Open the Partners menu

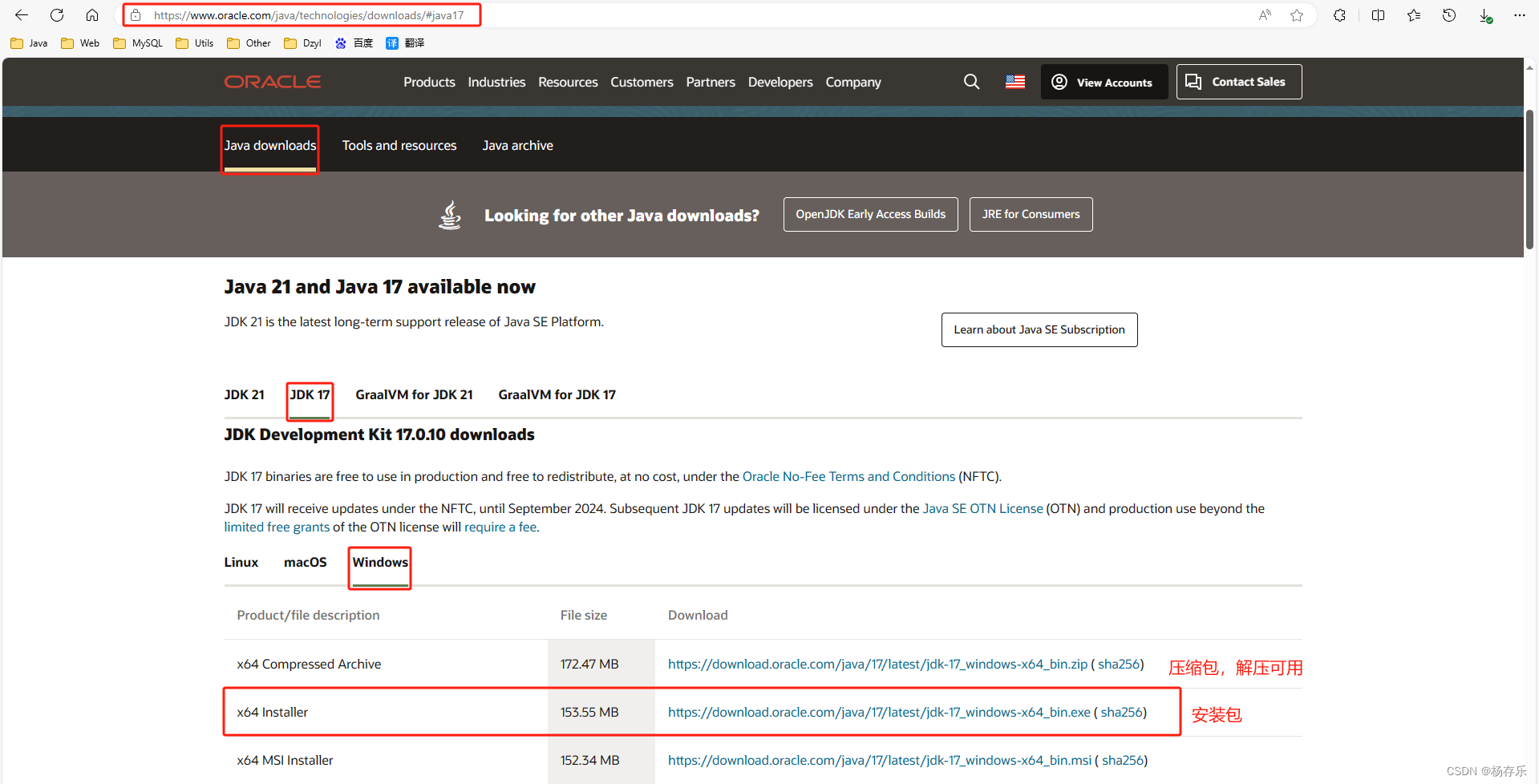click(x=711, y=82)
